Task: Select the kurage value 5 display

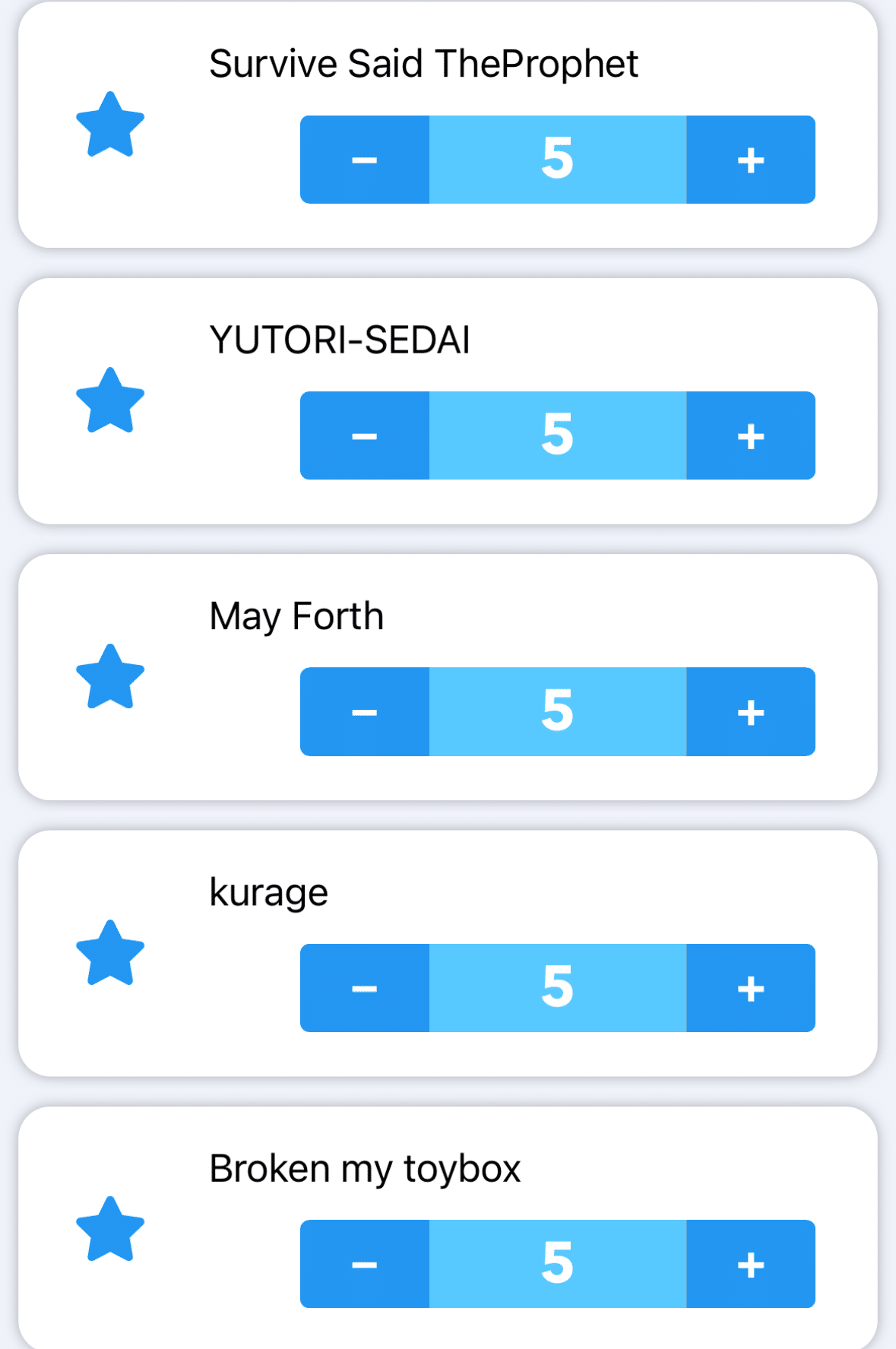Action: [558, 988]
